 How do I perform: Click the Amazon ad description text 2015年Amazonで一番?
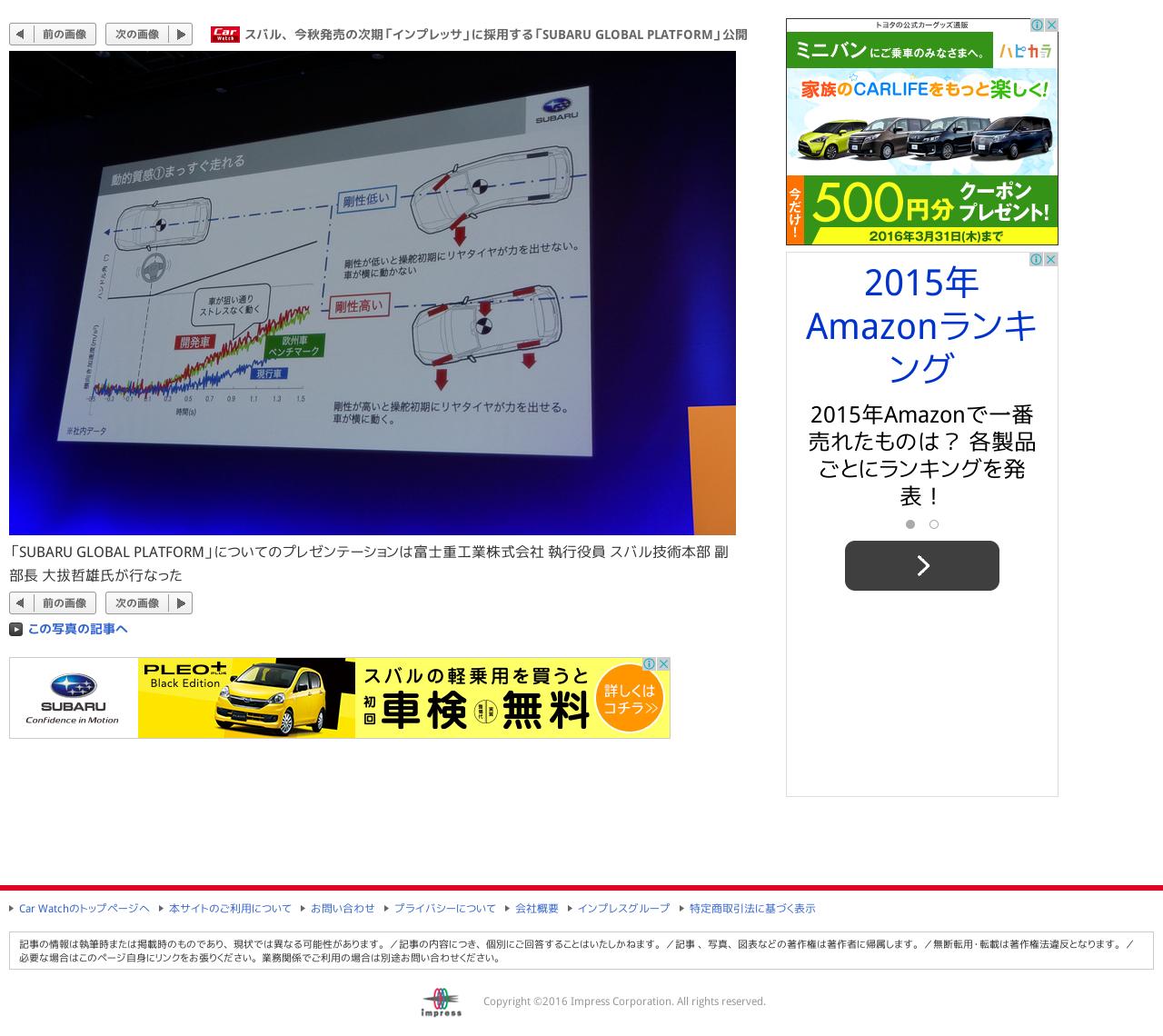click(922, 455)
